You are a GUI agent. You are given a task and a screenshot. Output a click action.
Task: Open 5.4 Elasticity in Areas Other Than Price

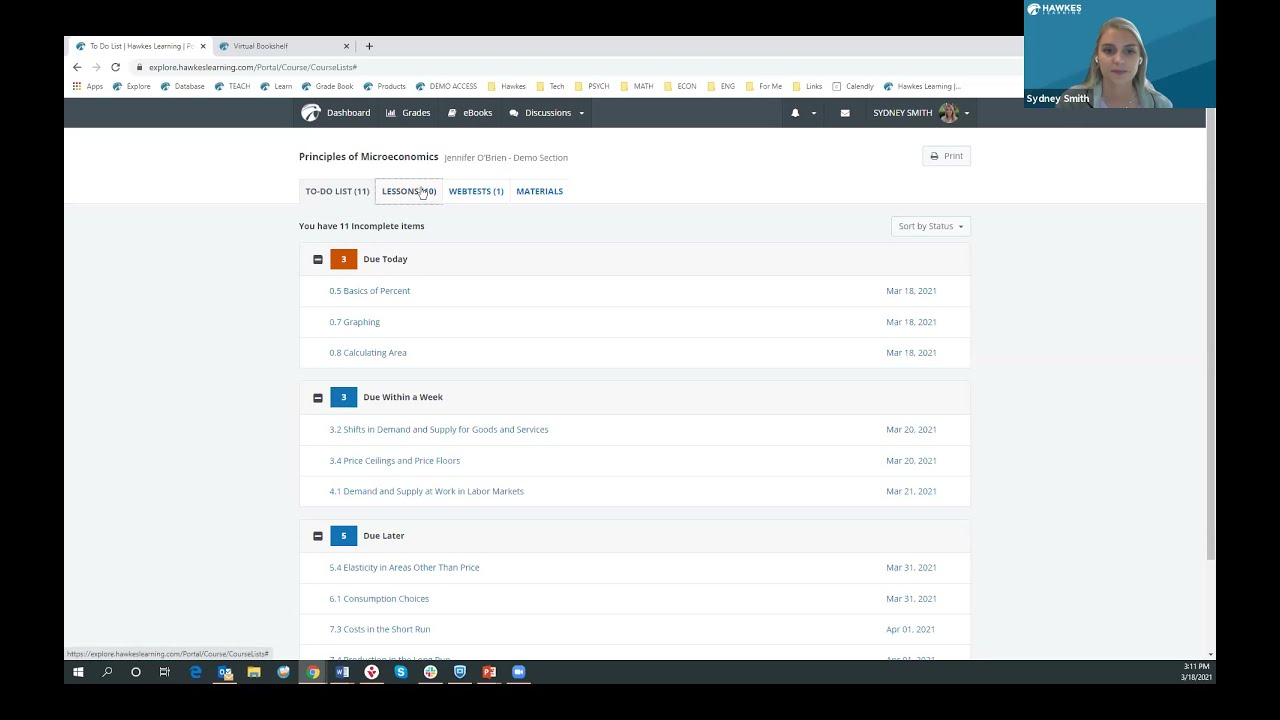pyautogui.click(x=405, y=567)
